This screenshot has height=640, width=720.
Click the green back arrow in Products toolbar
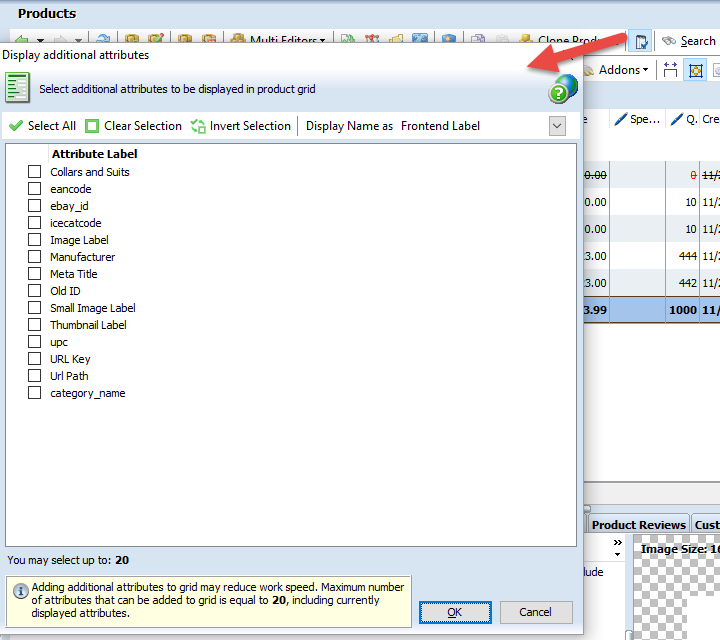click(21, 39)
